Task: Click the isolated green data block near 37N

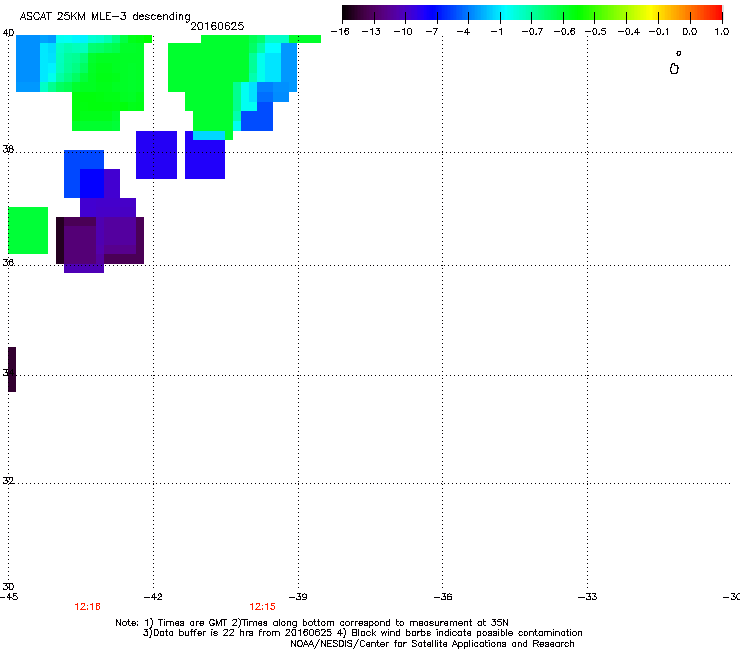Action: (28, 230)
